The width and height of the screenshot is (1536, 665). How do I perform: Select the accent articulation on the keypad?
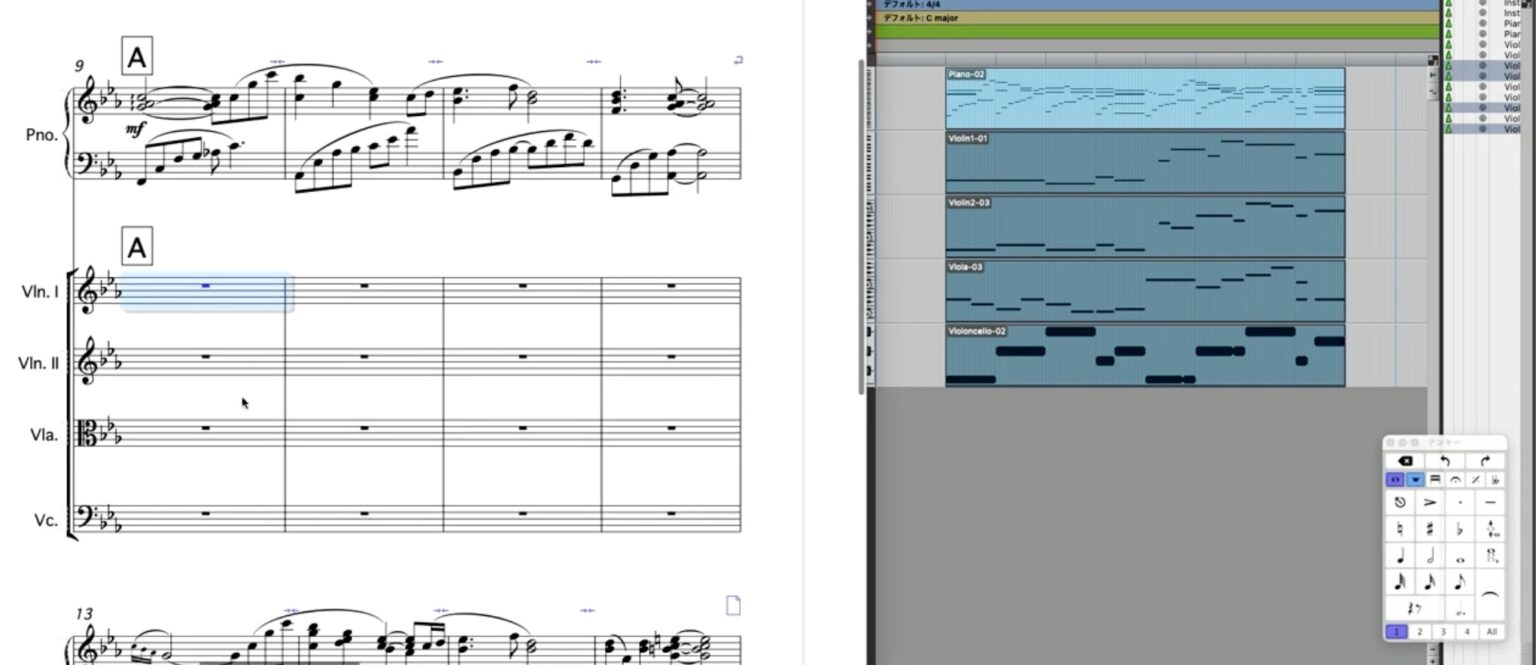1430,502
